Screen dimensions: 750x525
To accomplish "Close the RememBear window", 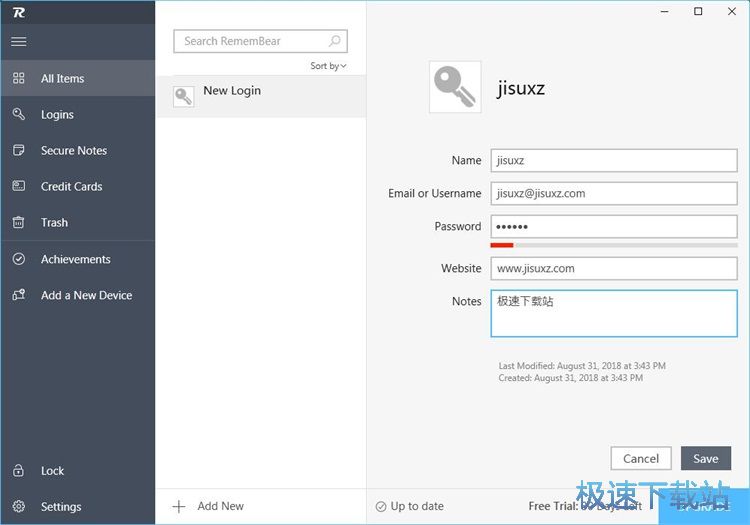I will click(x=732, y=11).
